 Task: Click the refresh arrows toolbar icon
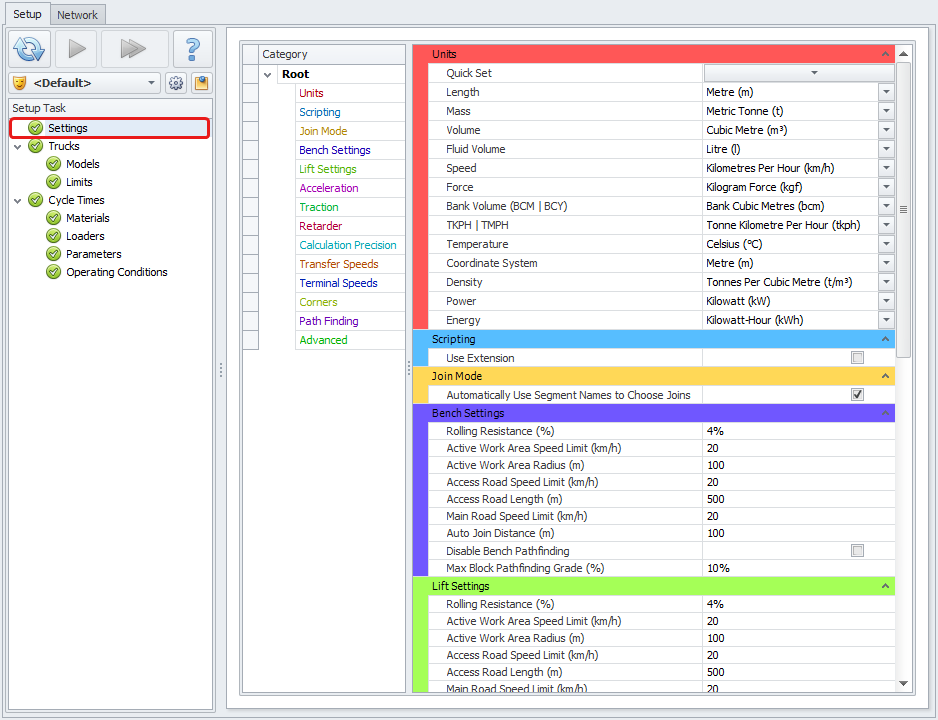click(30, 49)
